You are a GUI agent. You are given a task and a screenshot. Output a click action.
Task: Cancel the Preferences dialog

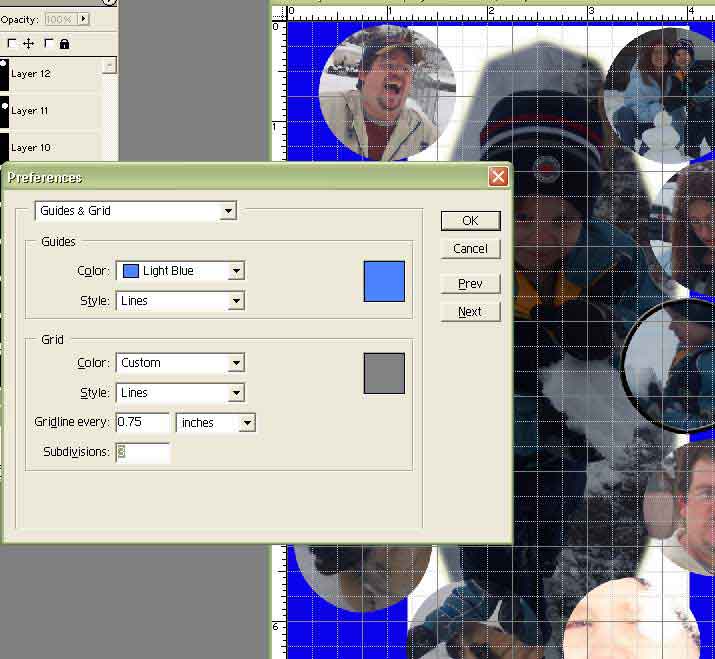470,249
